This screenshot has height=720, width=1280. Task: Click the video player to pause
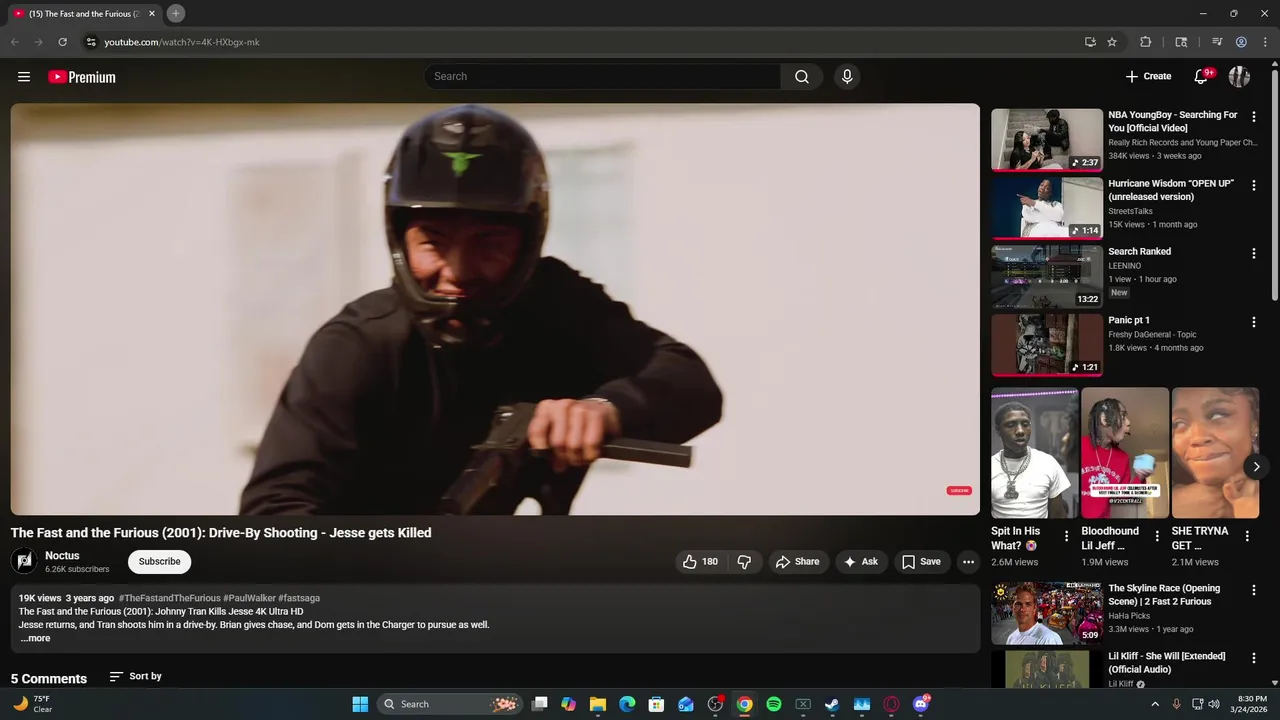click(495, 309)
